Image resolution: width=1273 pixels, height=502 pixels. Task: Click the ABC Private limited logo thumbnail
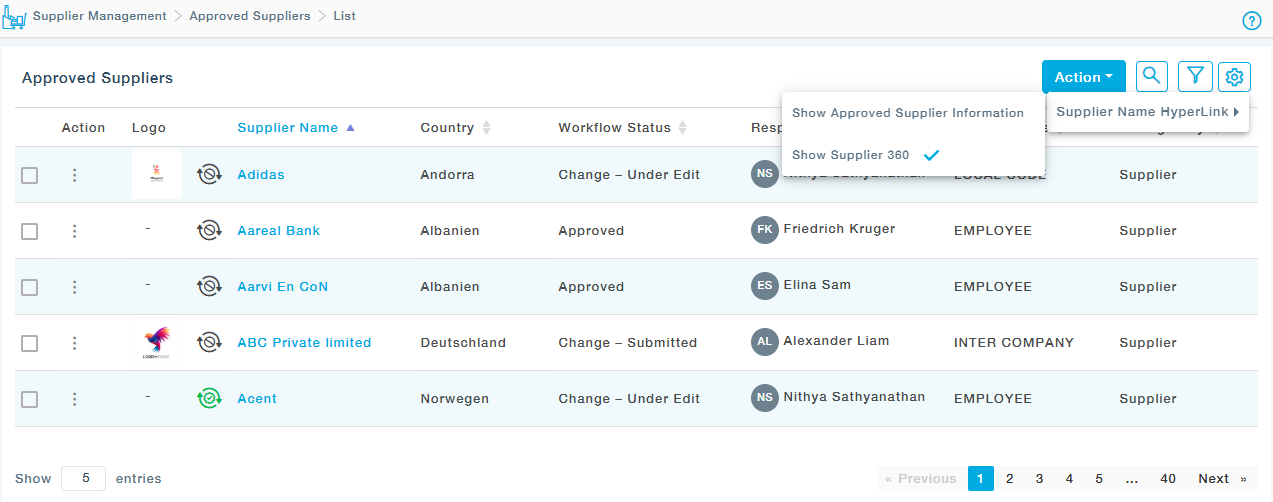tap(156, 343)
